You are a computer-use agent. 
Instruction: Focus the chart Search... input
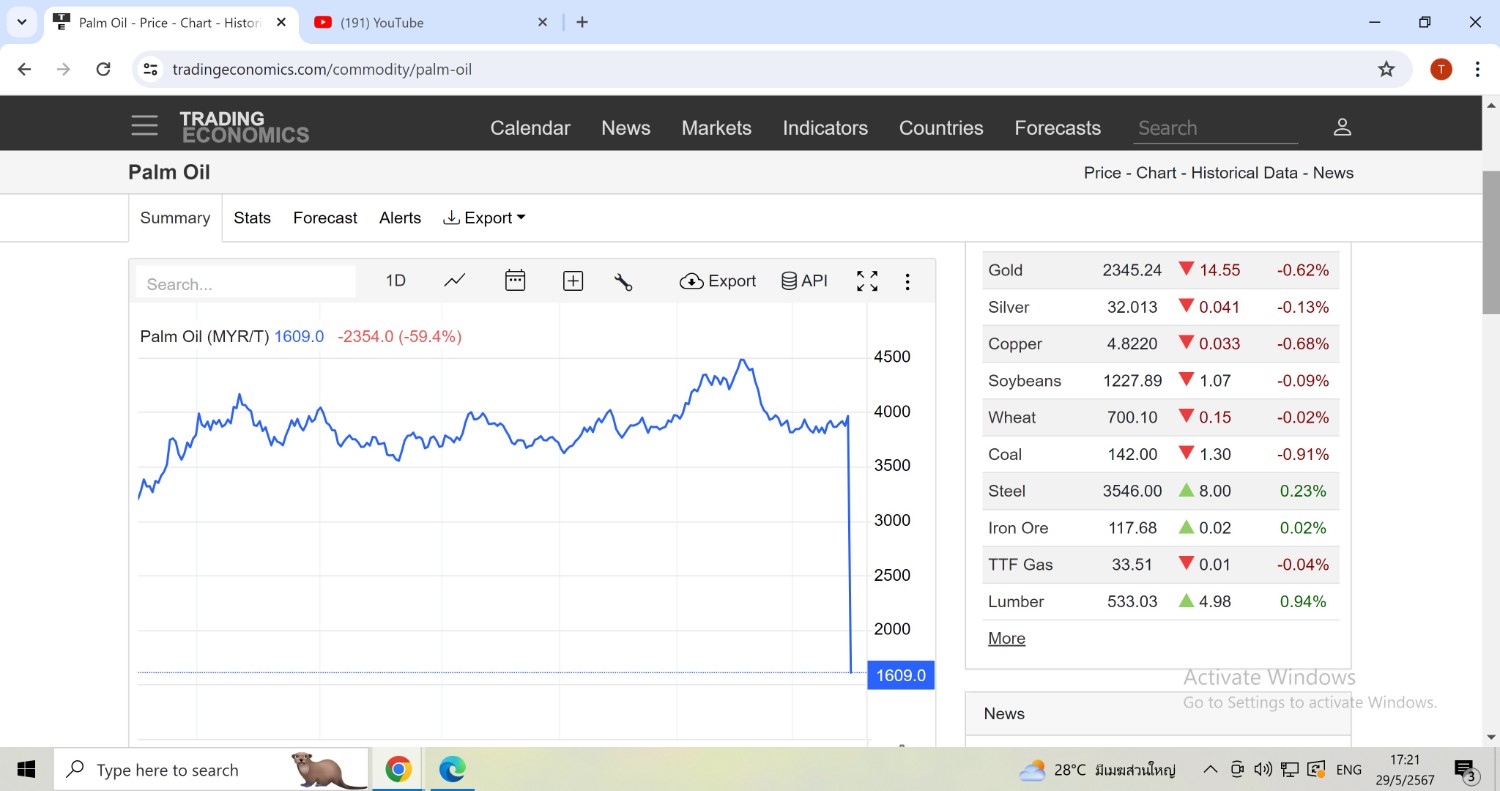pyautogui.click(x=245, y=283)
